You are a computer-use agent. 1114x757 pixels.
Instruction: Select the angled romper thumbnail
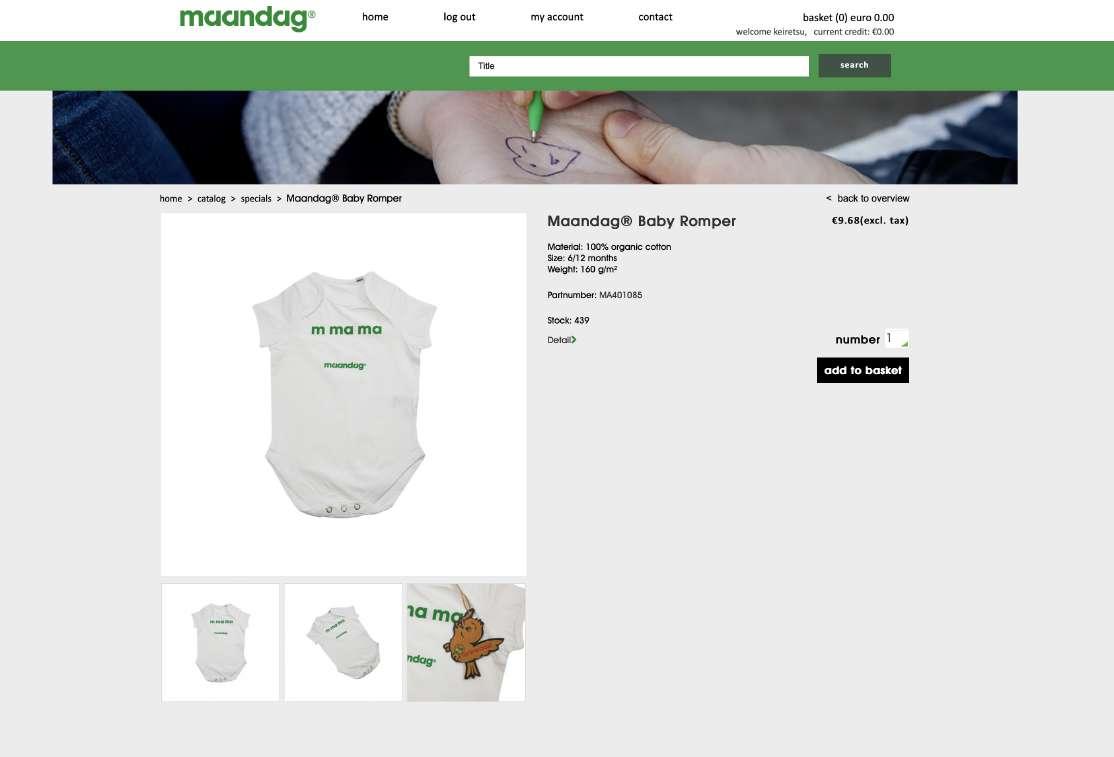(343, 643)
